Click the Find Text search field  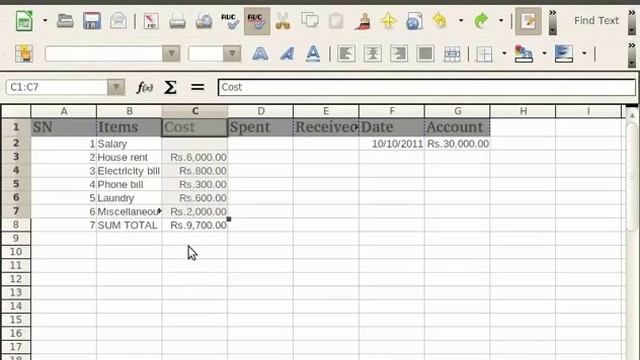(596, 20)
